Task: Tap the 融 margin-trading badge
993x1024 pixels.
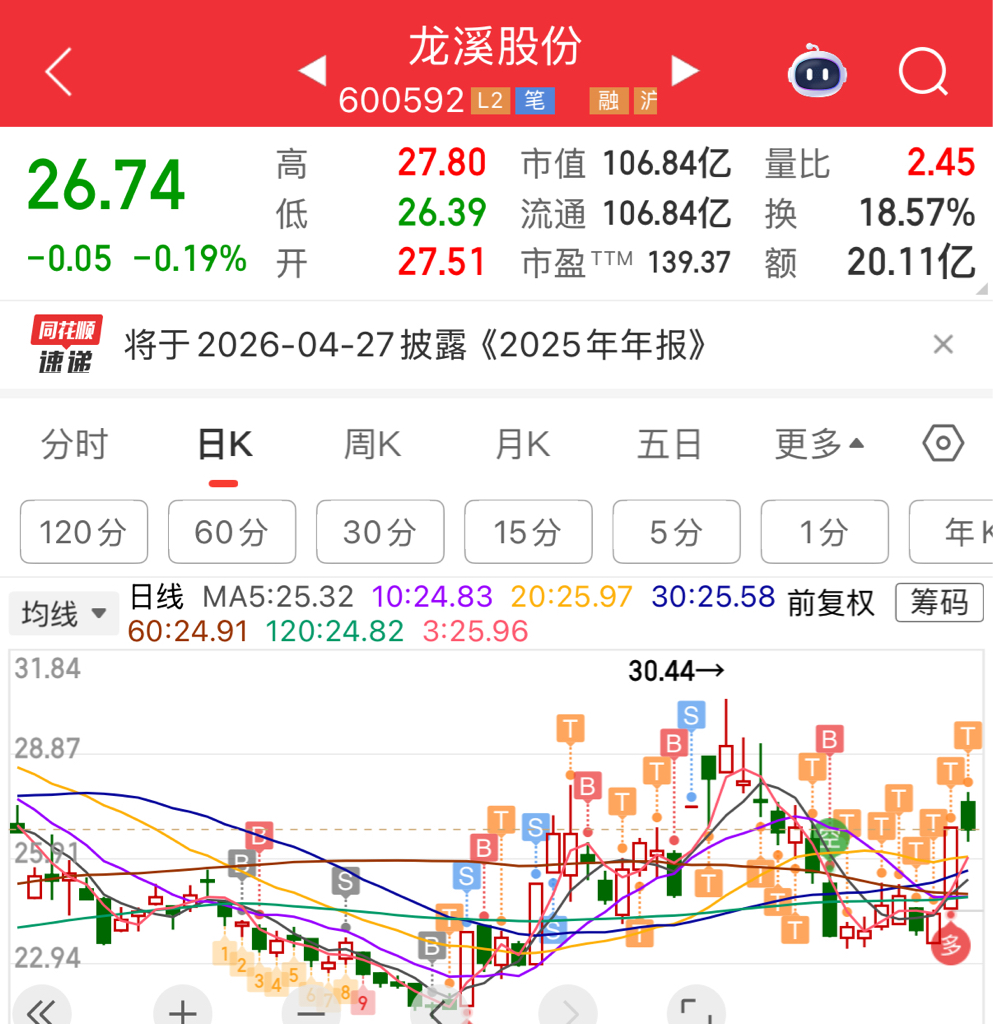Action: [x=608, y=101]
